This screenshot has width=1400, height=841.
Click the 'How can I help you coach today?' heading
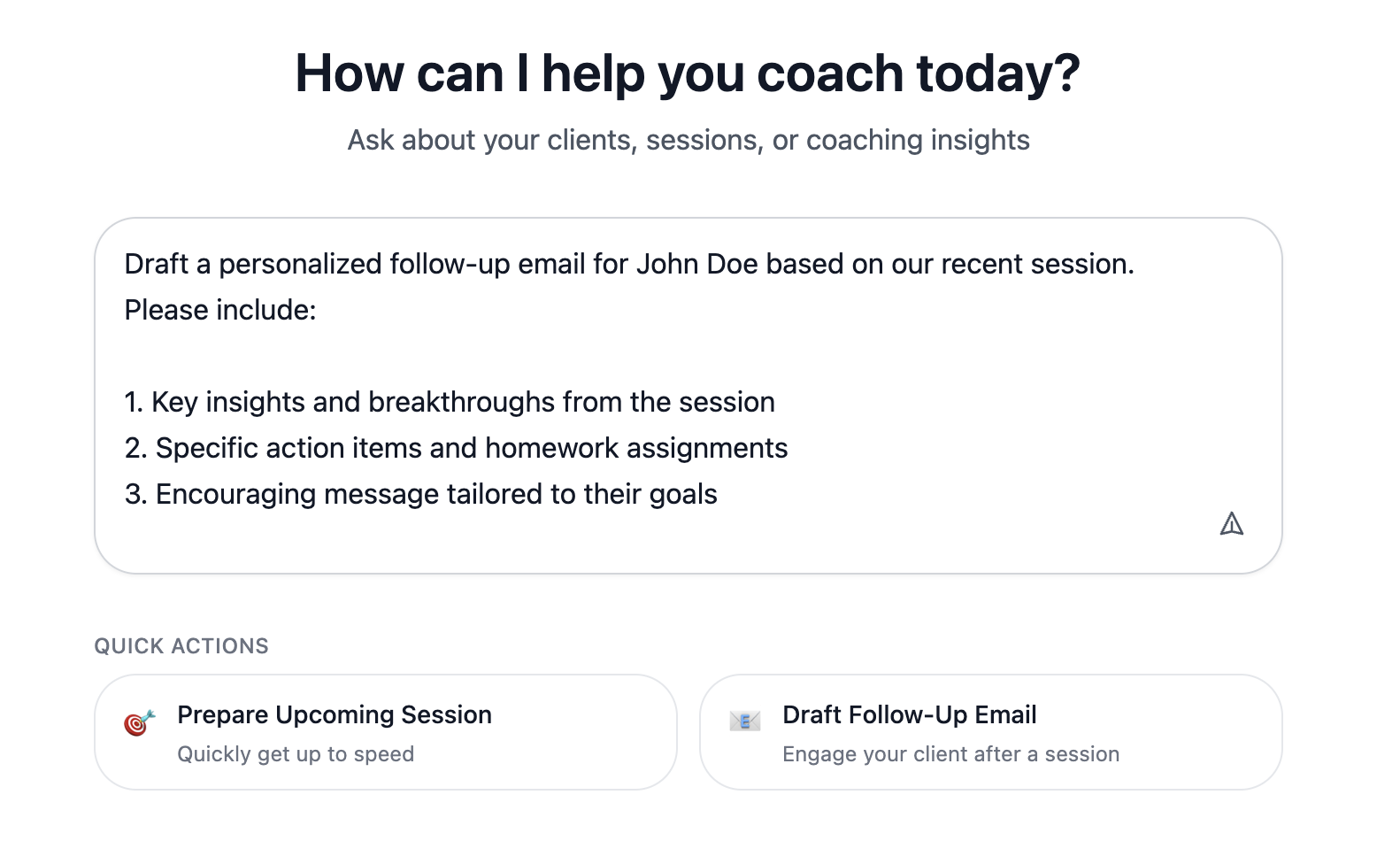click(689, 73)
